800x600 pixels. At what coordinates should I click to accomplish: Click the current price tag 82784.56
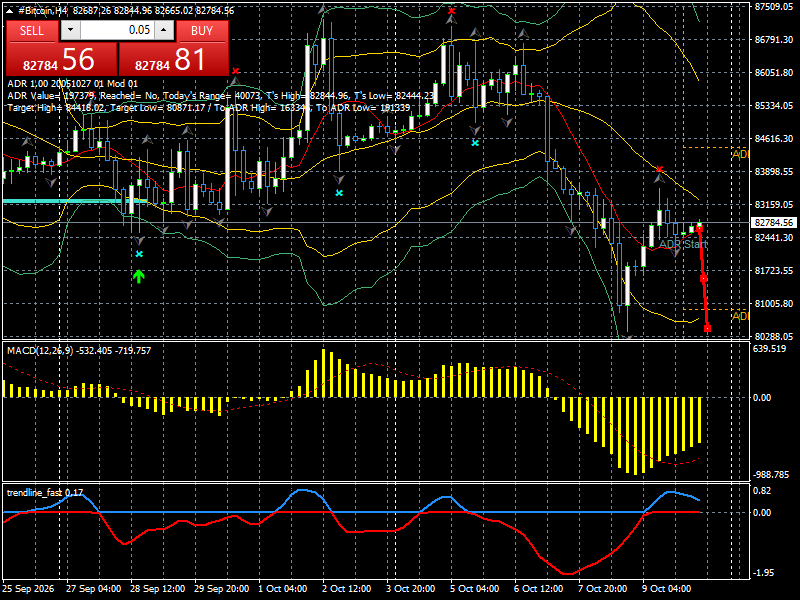pos(773,223)
